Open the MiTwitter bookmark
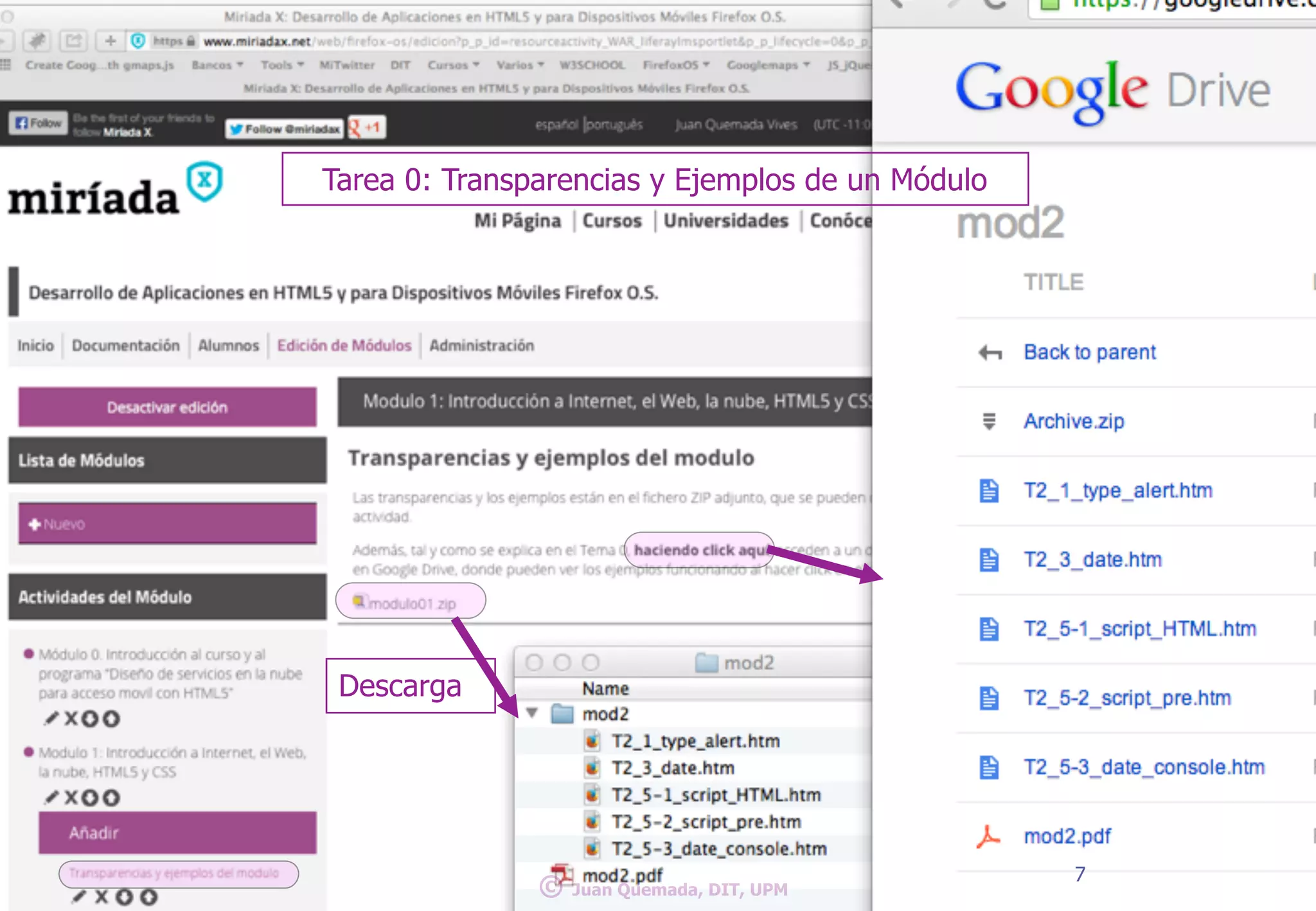This screenshot has height=911, width=1316. click(347, 65)
